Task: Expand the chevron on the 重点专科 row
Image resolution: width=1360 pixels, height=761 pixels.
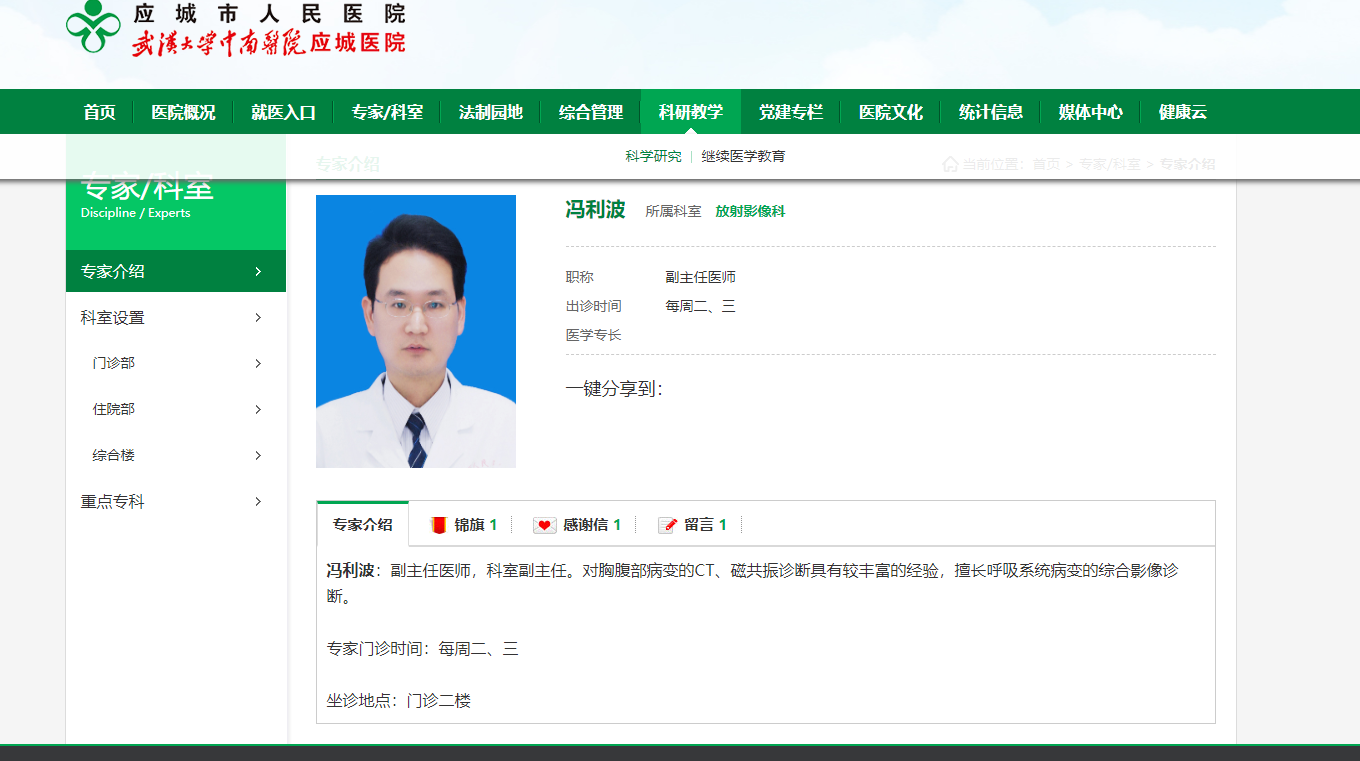Action: click(258, 501)
